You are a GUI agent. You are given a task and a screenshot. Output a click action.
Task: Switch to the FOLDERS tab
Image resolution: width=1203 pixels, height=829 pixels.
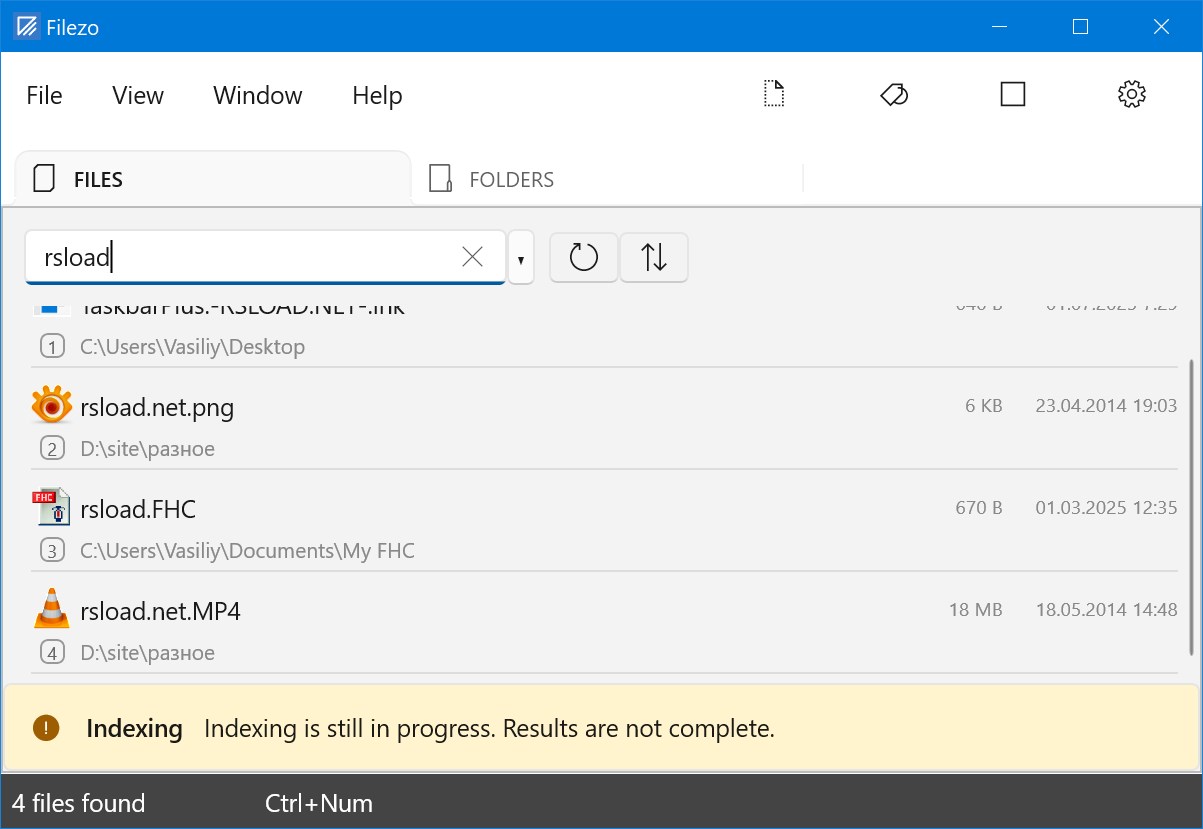510,180
